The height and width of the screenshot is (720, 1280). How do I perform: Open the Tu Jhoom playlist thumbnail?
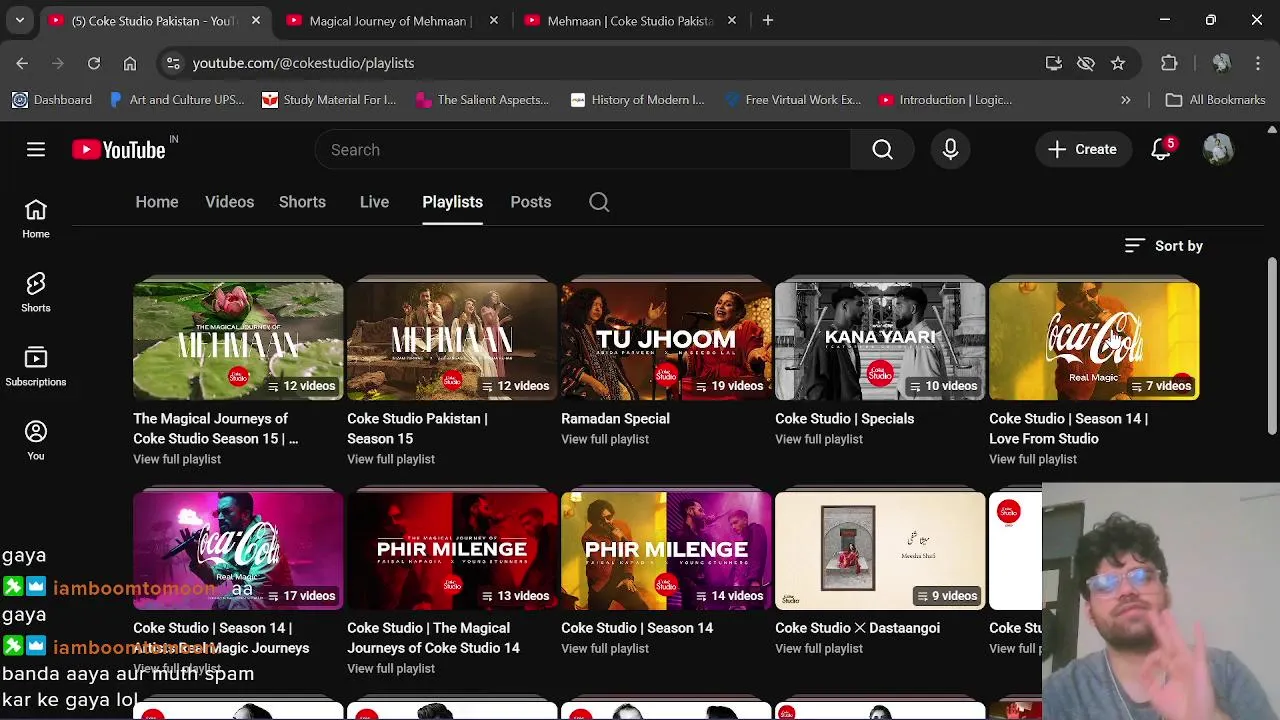pos(666,341)
